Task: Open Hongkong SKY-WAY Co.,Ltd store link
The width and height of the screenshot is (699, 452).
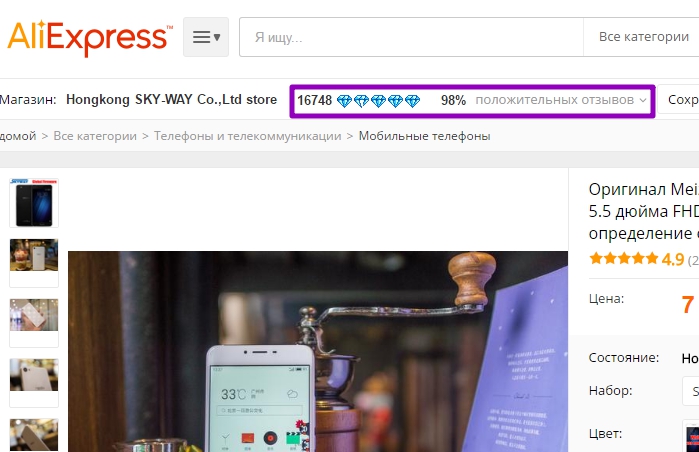Action: 171,99
